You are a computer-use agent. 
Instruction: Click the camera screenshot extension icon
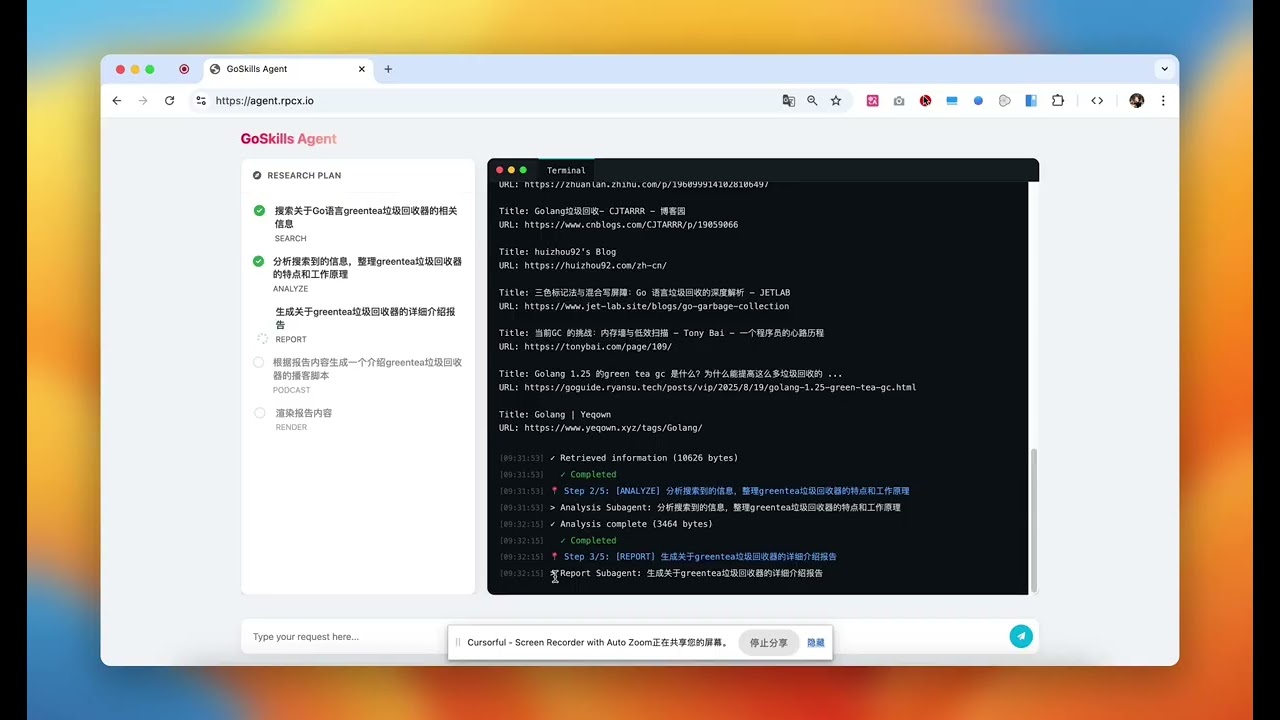[899, 101]
